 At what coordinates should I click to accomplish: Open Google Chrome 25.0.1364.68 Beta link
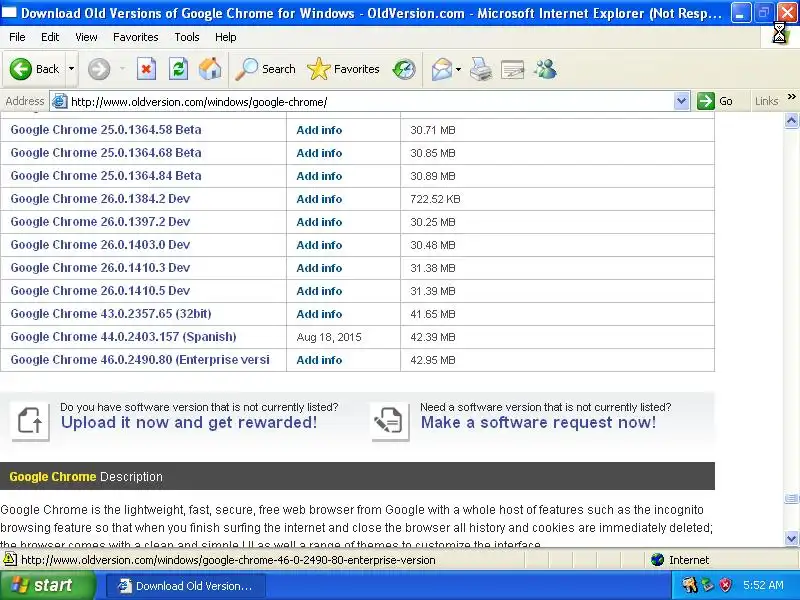pyautogui.click(x=106, y=153)
